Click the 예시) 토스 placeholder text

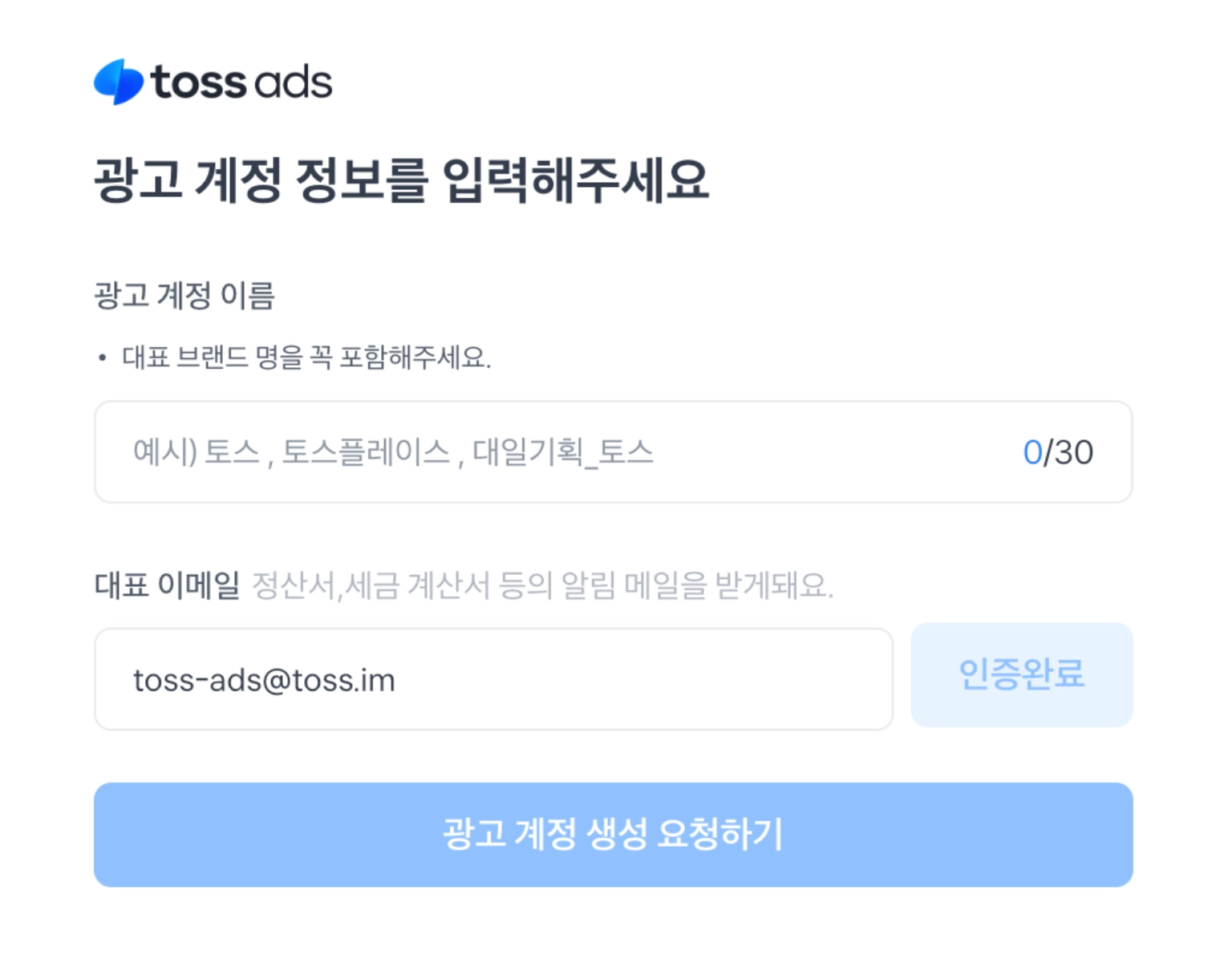point(197,452)
